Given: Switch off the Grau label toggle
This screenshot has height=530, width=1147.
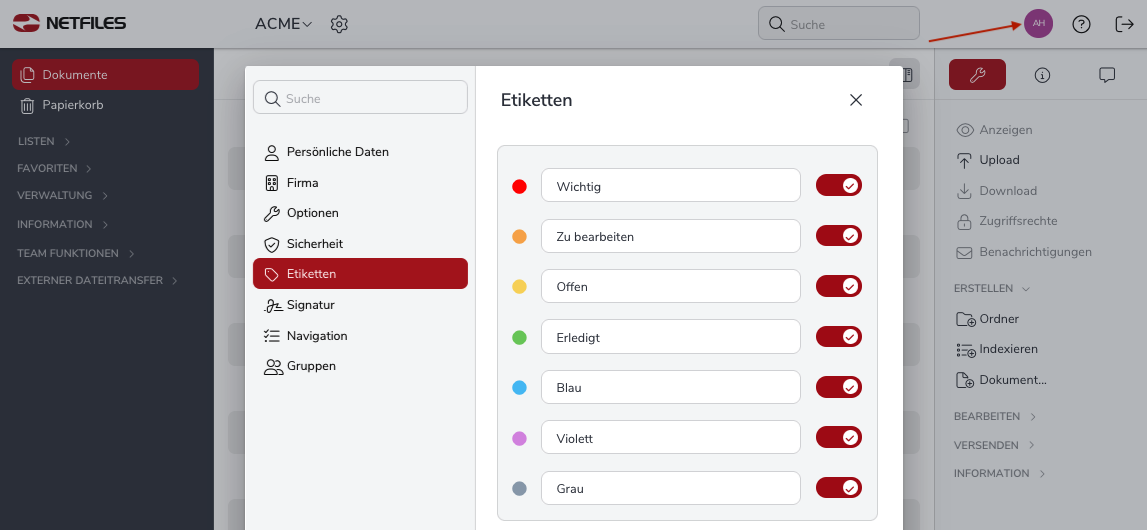Looking at the screenshot, I should click(839, 488).
